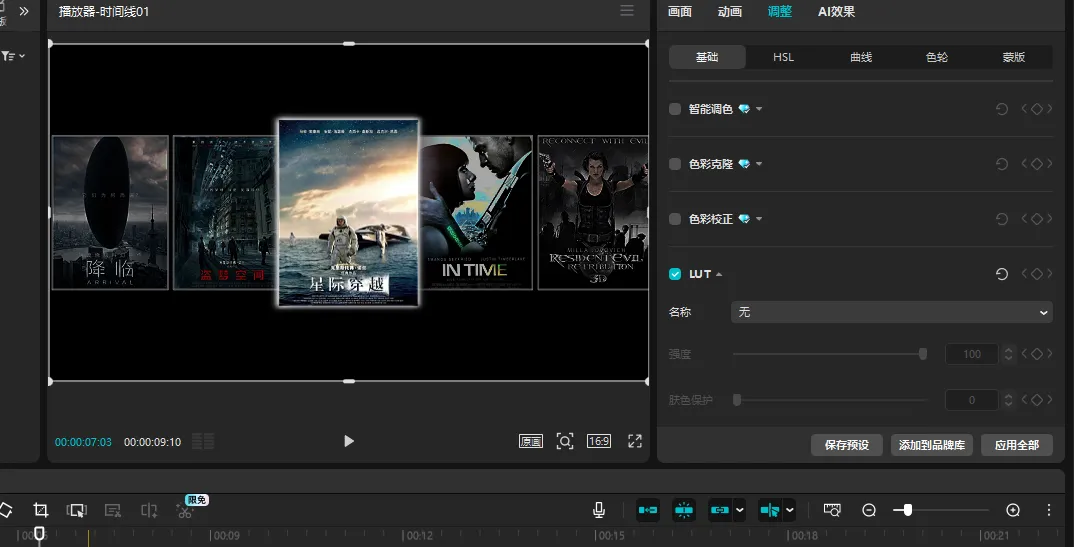Click the 应用全部 button

1016,445
